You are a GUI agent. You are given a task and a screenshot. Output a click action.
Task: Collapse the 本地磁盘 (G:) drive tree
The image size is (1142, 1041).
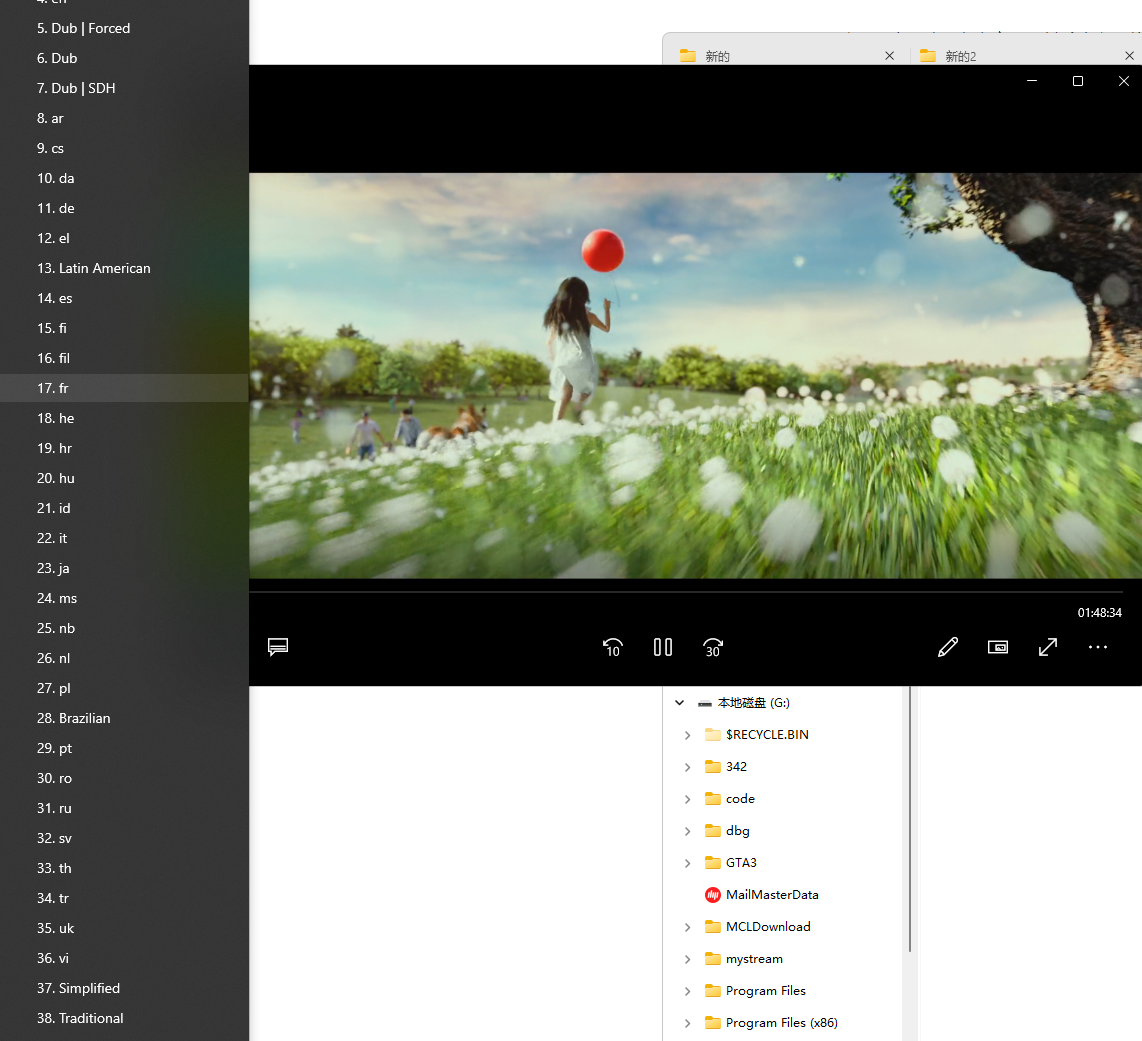click(x=680, y=703)
